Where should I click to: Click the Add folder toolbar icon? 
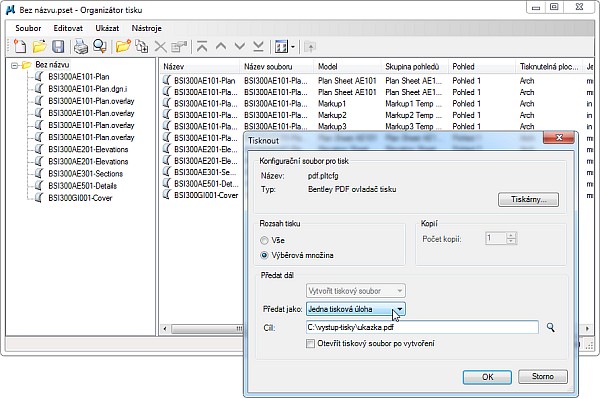[x=123, y=47]
